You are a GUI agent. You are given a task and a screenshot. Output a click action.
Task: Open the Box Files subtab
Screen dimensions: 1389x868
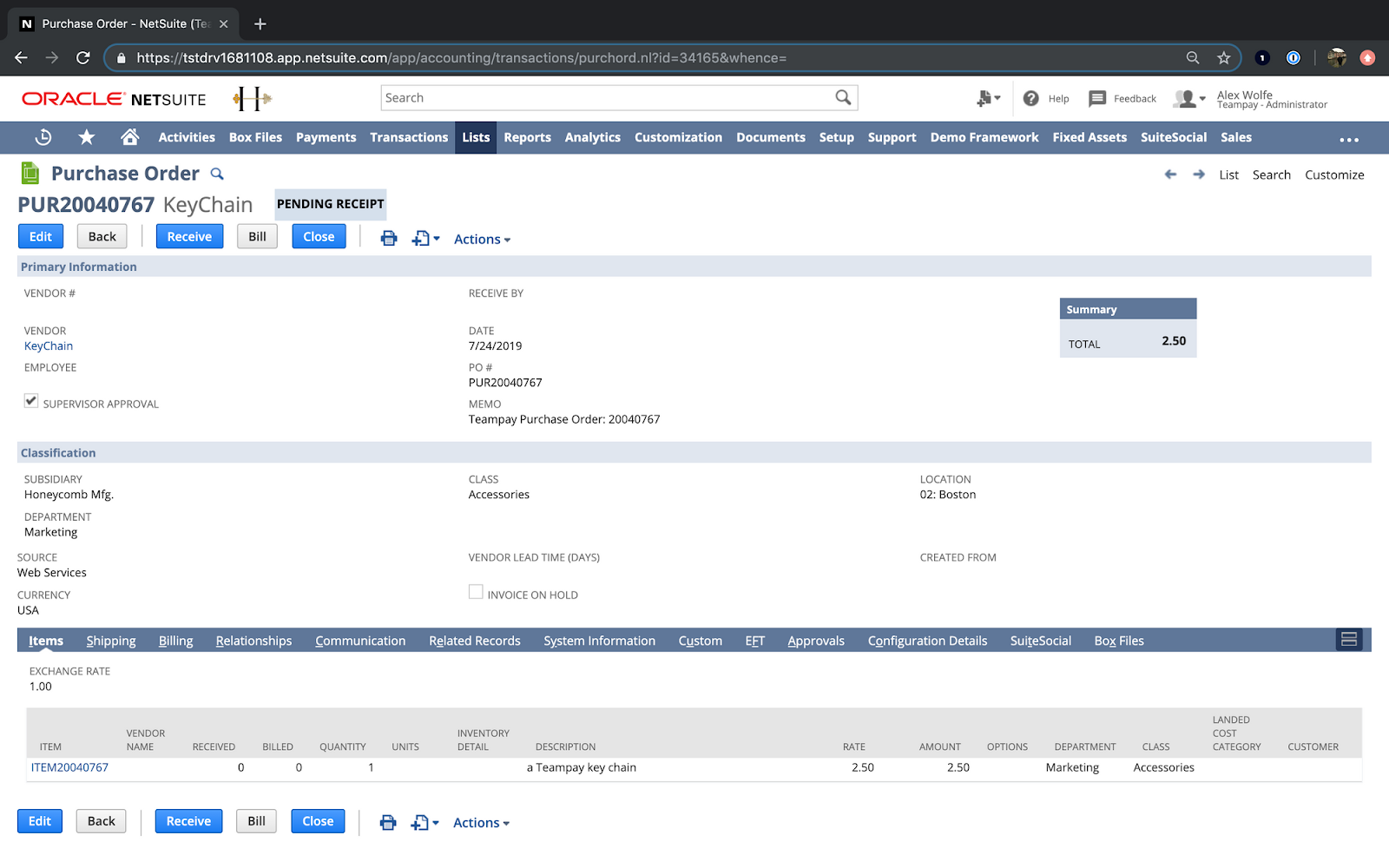click(1119, 641)
